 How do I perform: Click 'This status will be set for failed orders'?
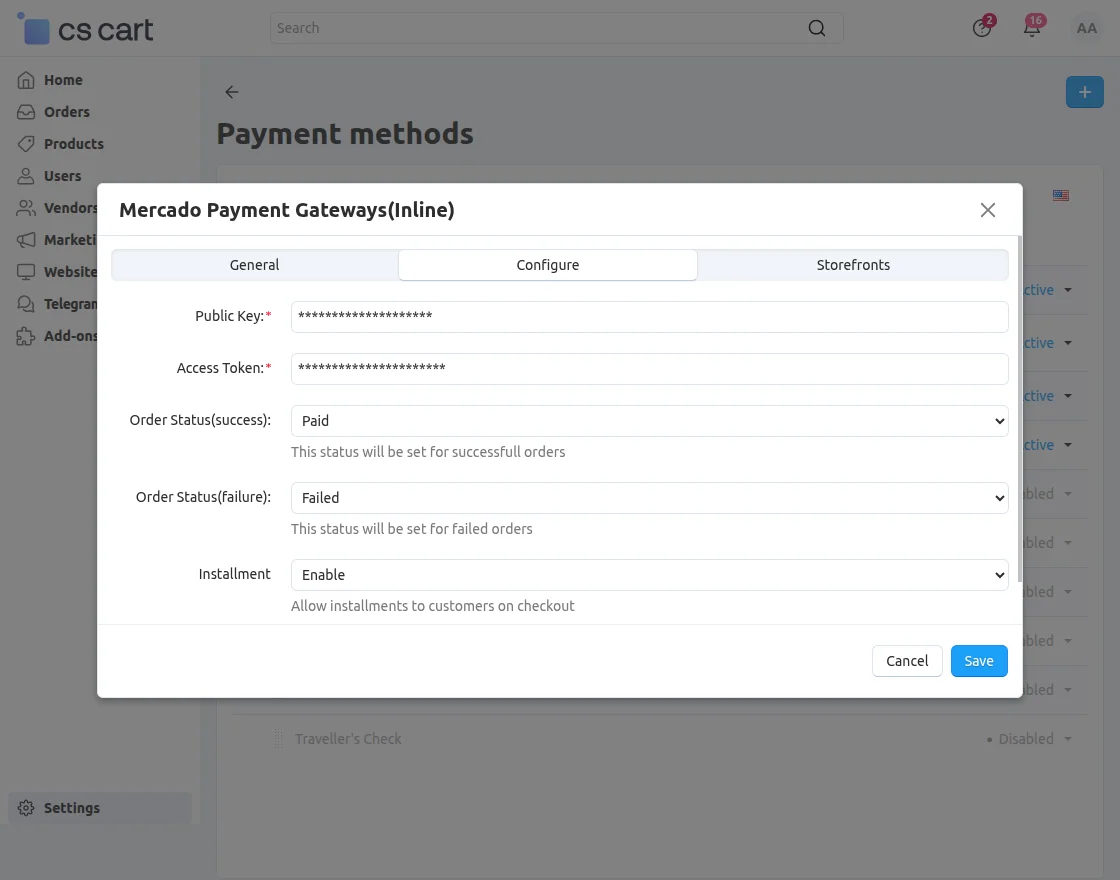[x=411, y=529]
